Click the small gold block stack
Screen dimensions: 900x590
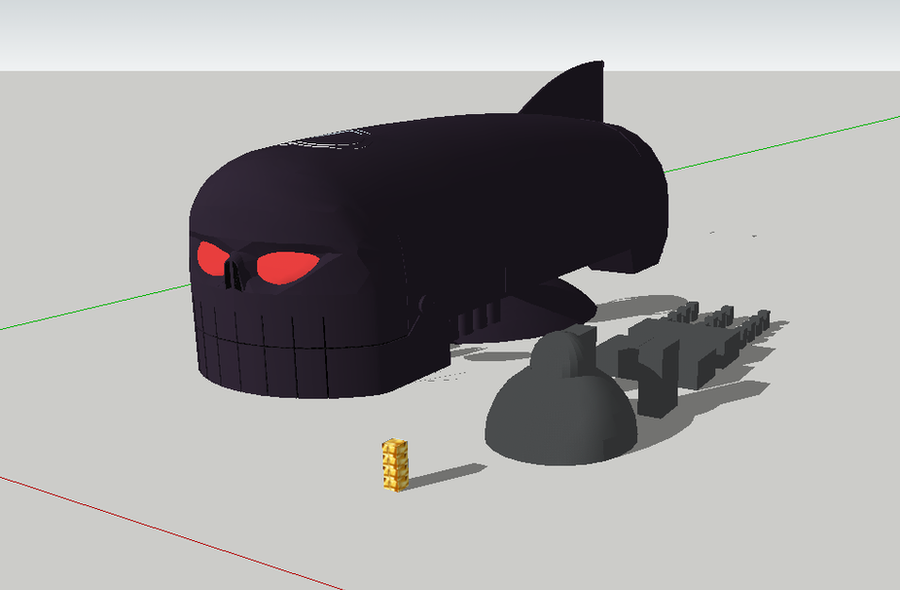click(x=395, y=465)
